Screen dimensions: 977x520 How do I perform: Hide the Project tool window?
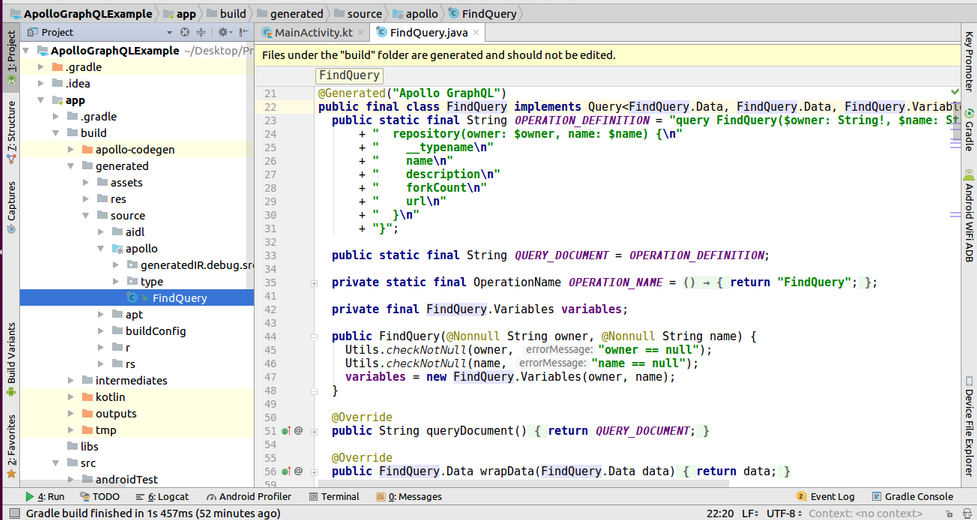point(244,33)
